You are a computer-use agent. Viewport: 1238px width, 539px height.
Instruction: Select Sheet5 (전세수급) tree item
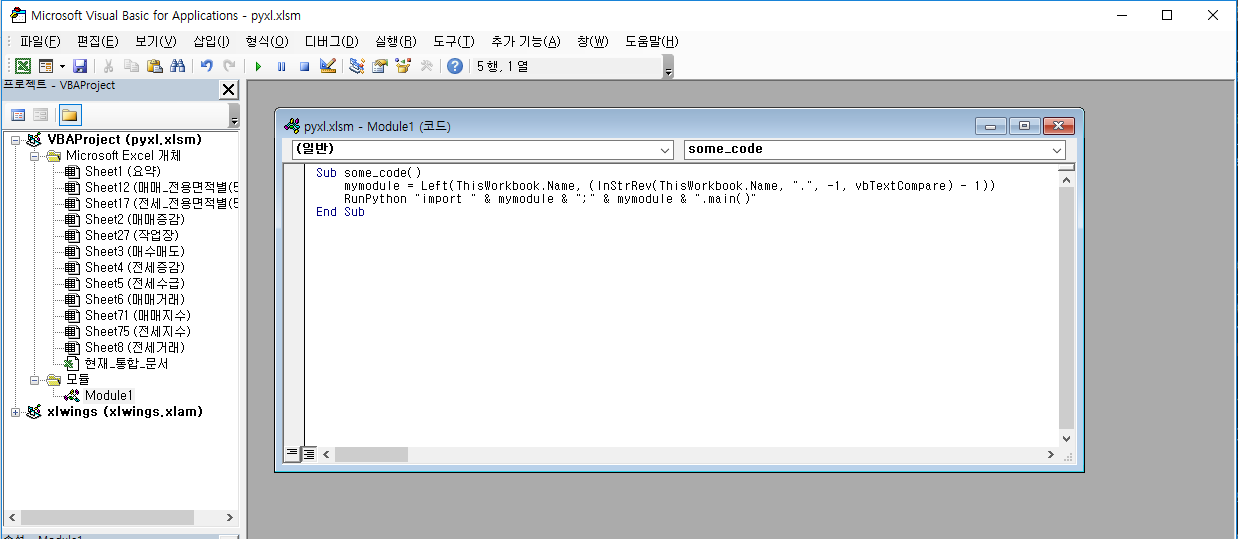click(x=134, y=284)
